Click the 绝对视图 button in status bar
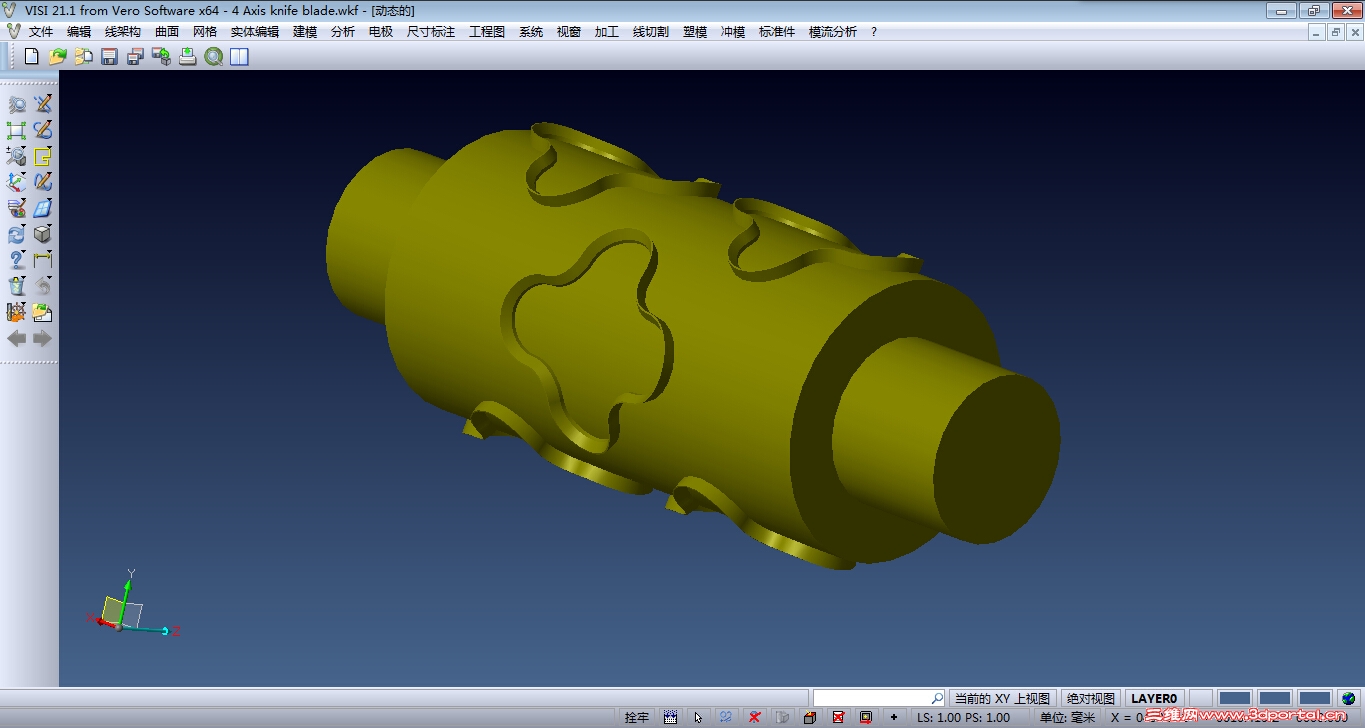 coord(1091,698)
